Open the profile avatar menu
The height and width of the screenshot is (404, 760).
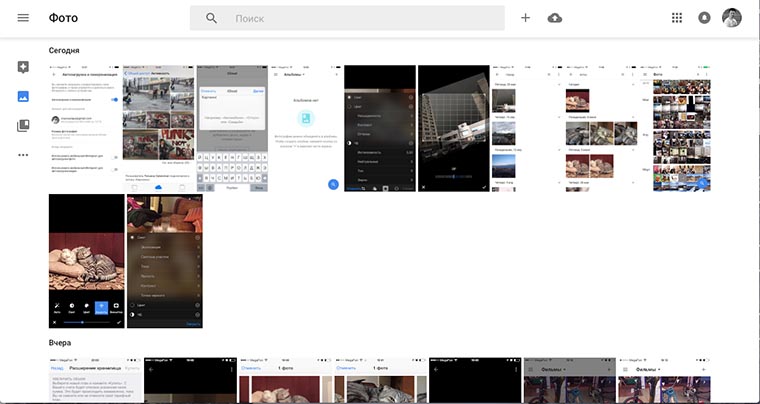tap(732, 18)
